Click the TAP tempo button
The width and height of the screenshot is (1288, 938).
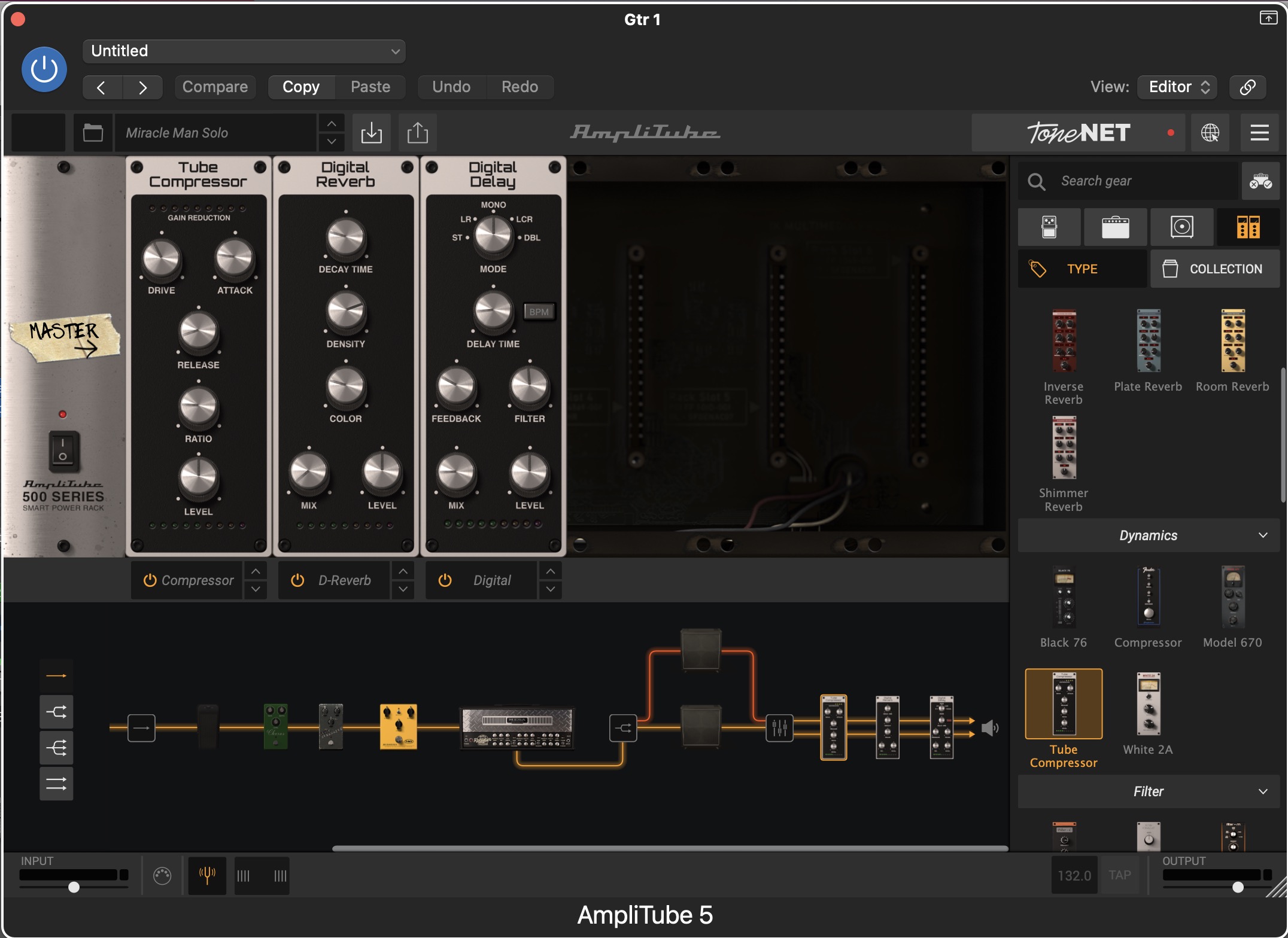click(x=1120, y=876)
